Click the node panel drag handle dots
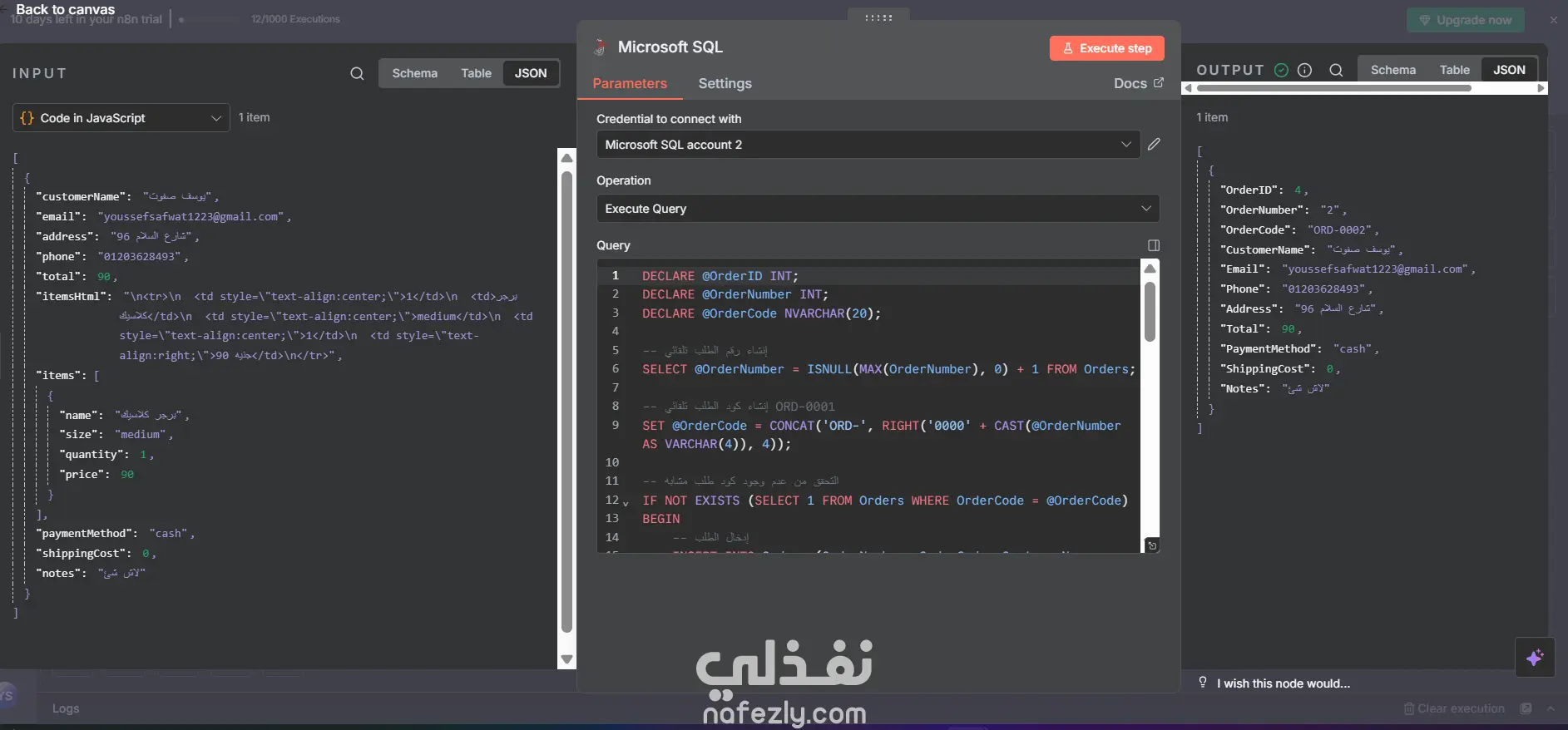This screenshot has width=1568, height=730. [x=878, y=17]
